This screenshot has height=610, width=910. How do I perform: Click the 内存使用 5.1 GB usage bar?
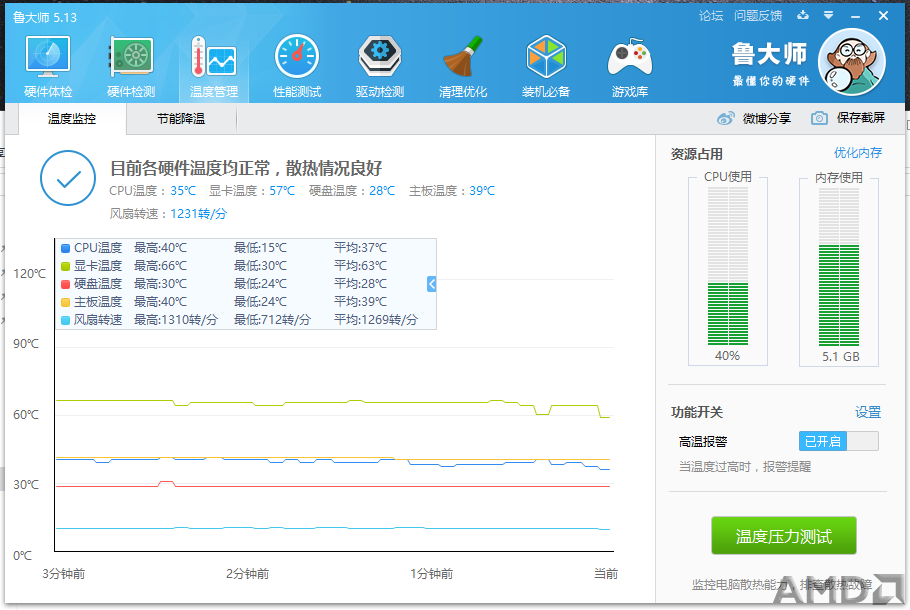(x=839, y=267)
